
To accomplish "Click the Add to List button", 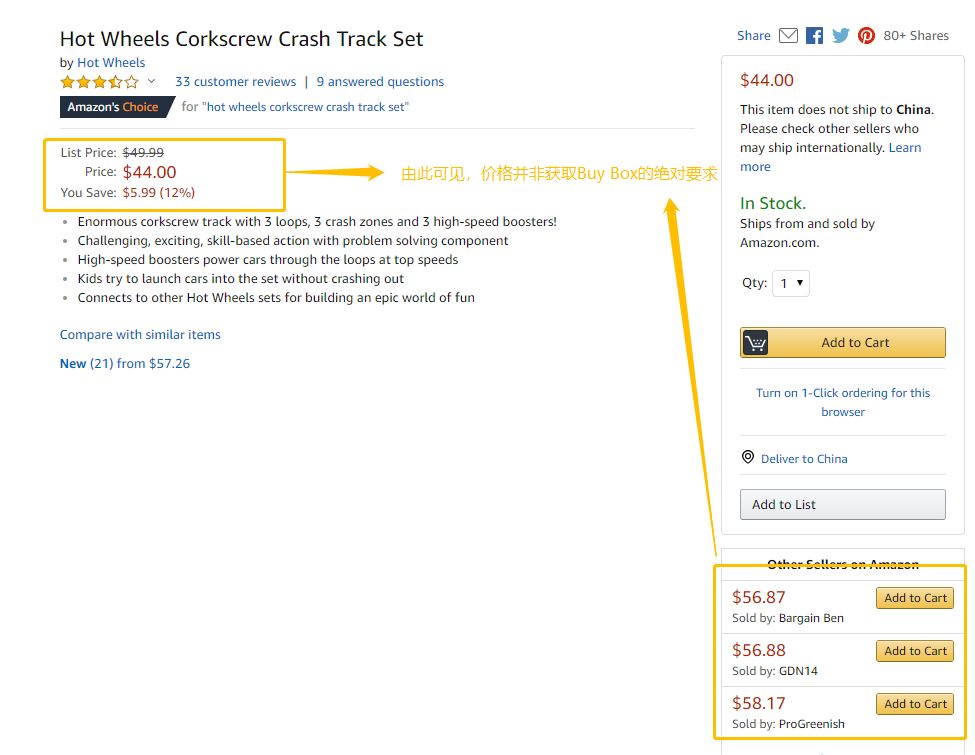I will pyautogui.click(x=842, y=504).
